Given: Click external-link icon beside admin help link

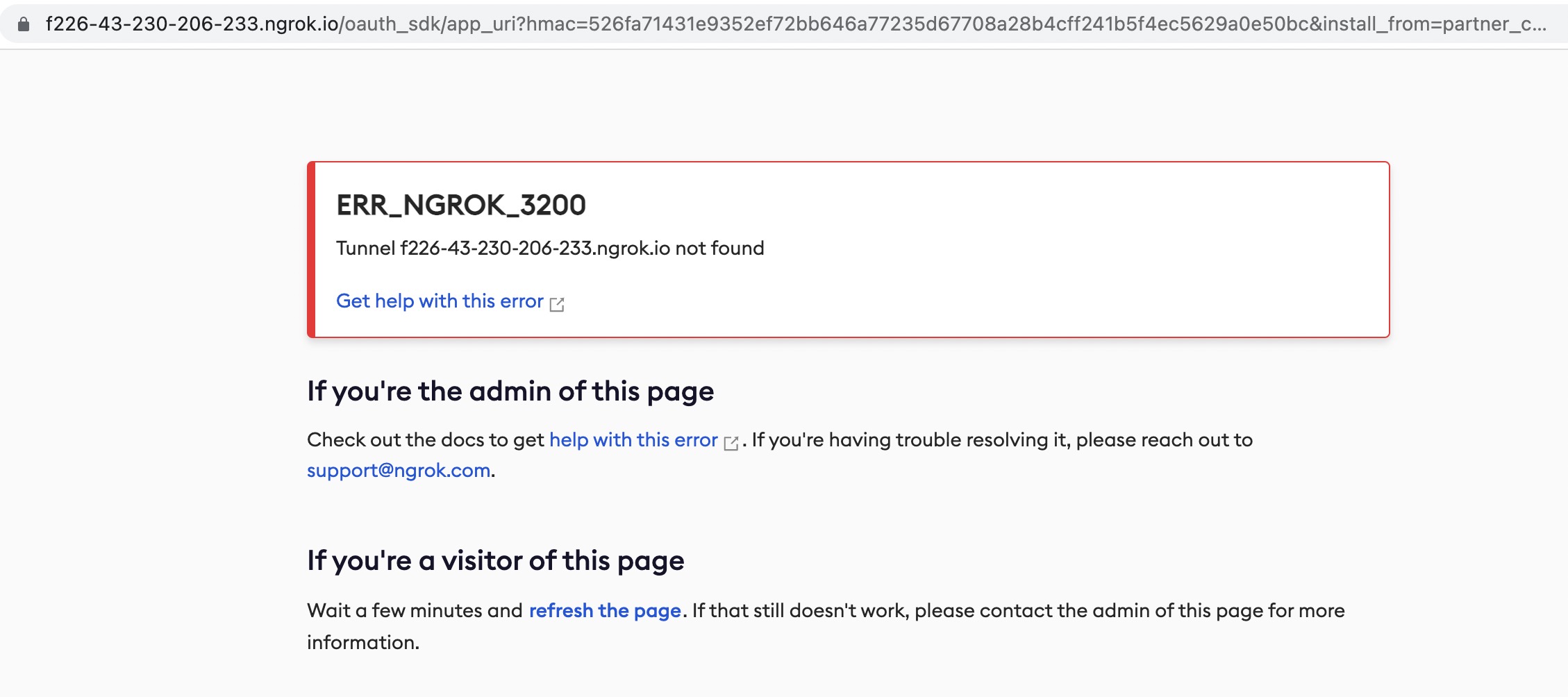Looking at the screenshot, I should (731, 443).
